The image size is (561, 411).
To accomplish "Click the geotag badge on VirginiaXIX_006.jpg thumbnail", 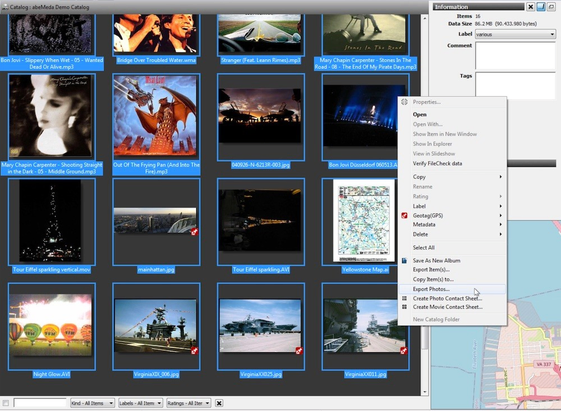I will click(194, 351).
